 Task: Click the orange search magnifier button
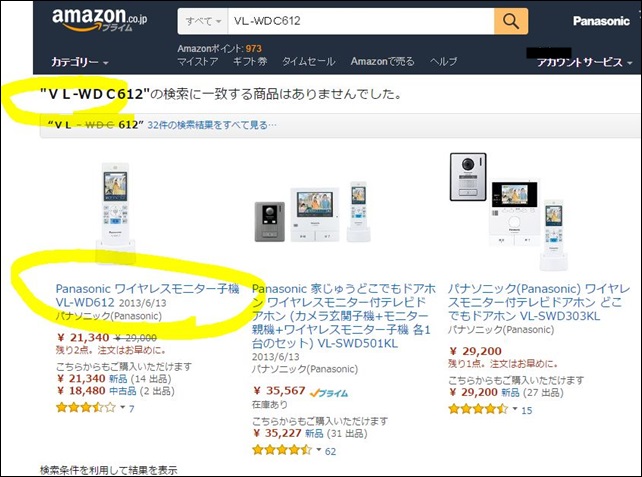tap(511, 21)
